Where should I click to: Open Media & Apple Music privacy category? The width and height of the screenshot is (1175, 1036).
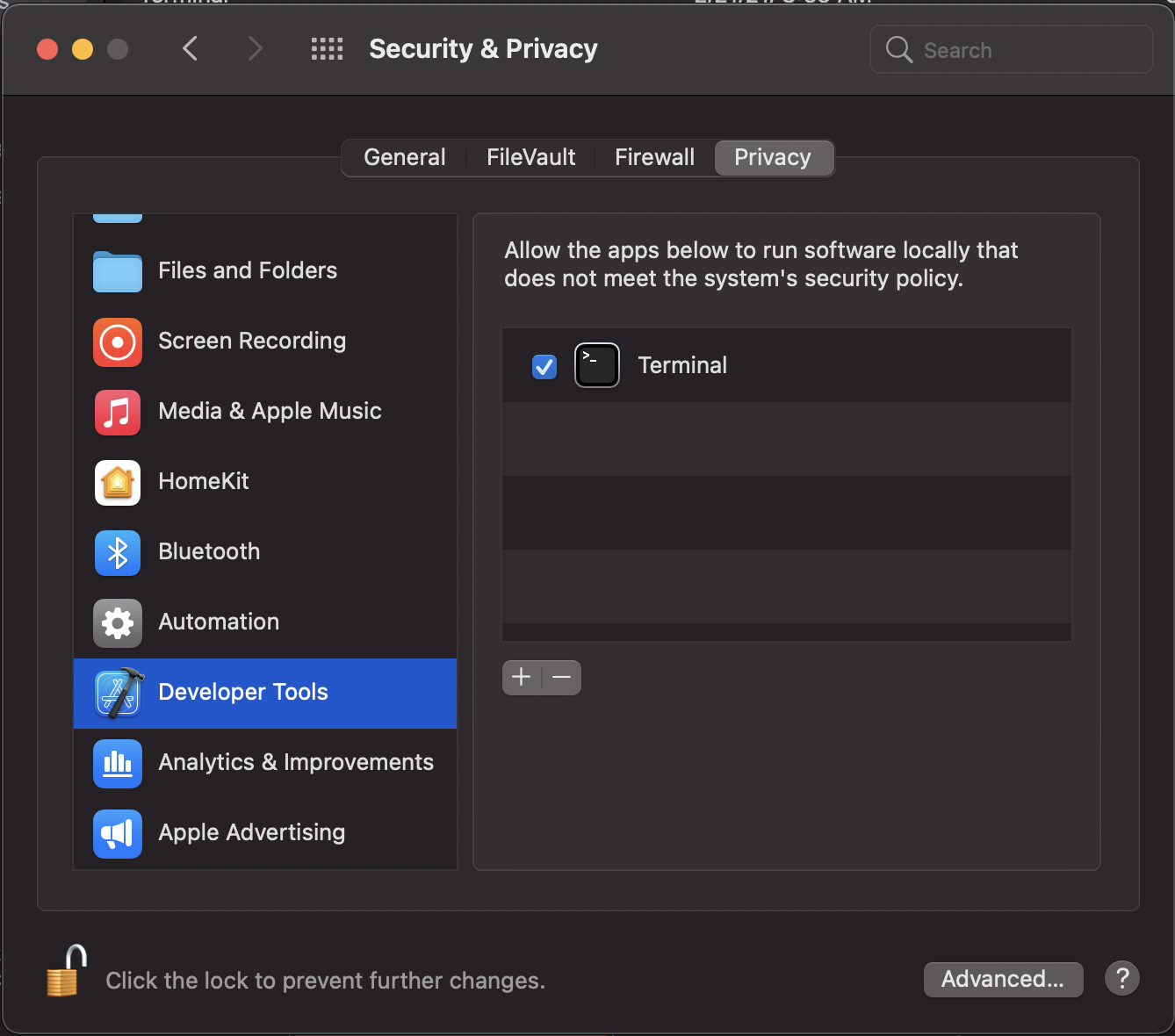[269, 412]
